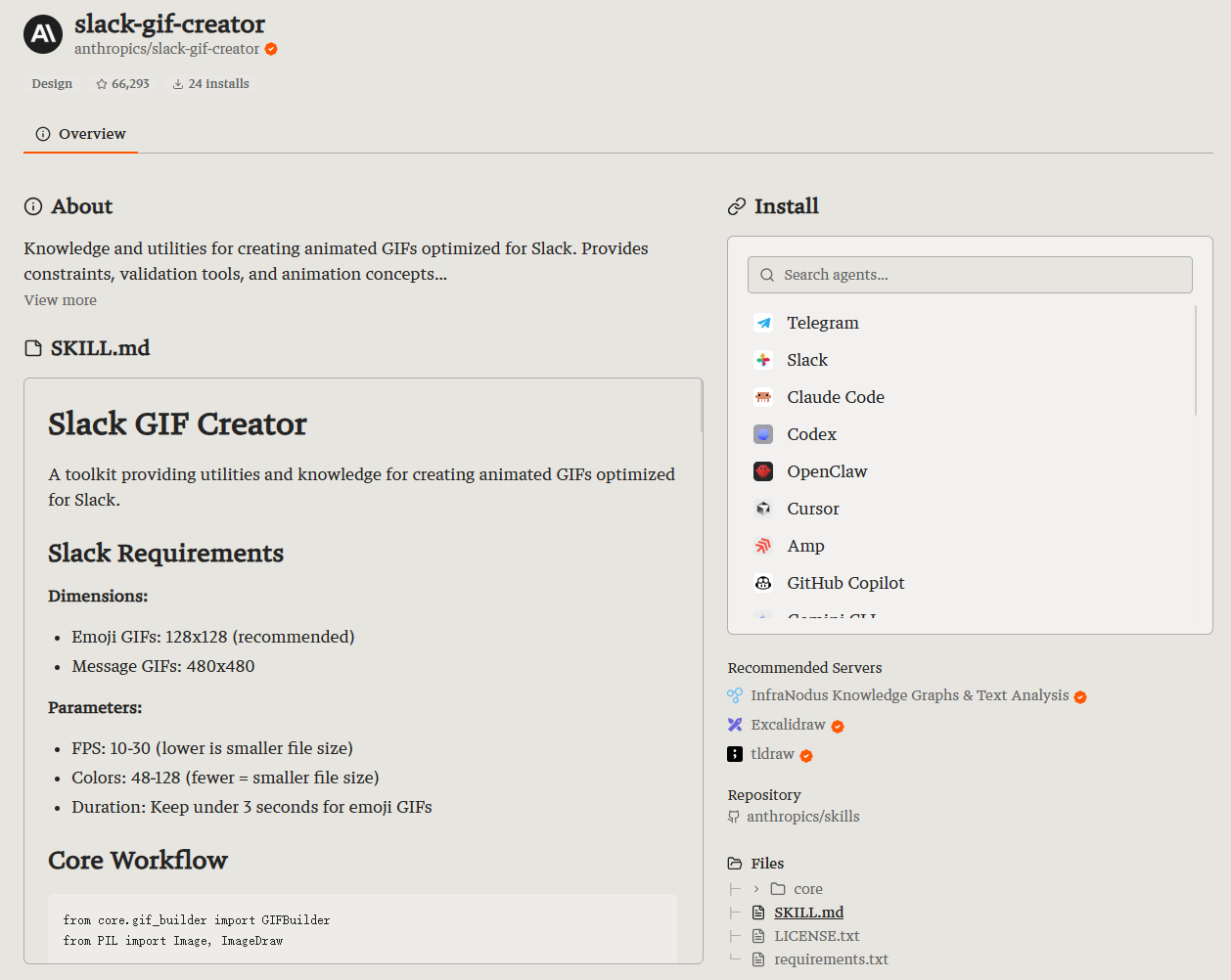Viewport: 1231px width, 980px height.
Task: Click the Cursor icon
Action: coord(763,509)
